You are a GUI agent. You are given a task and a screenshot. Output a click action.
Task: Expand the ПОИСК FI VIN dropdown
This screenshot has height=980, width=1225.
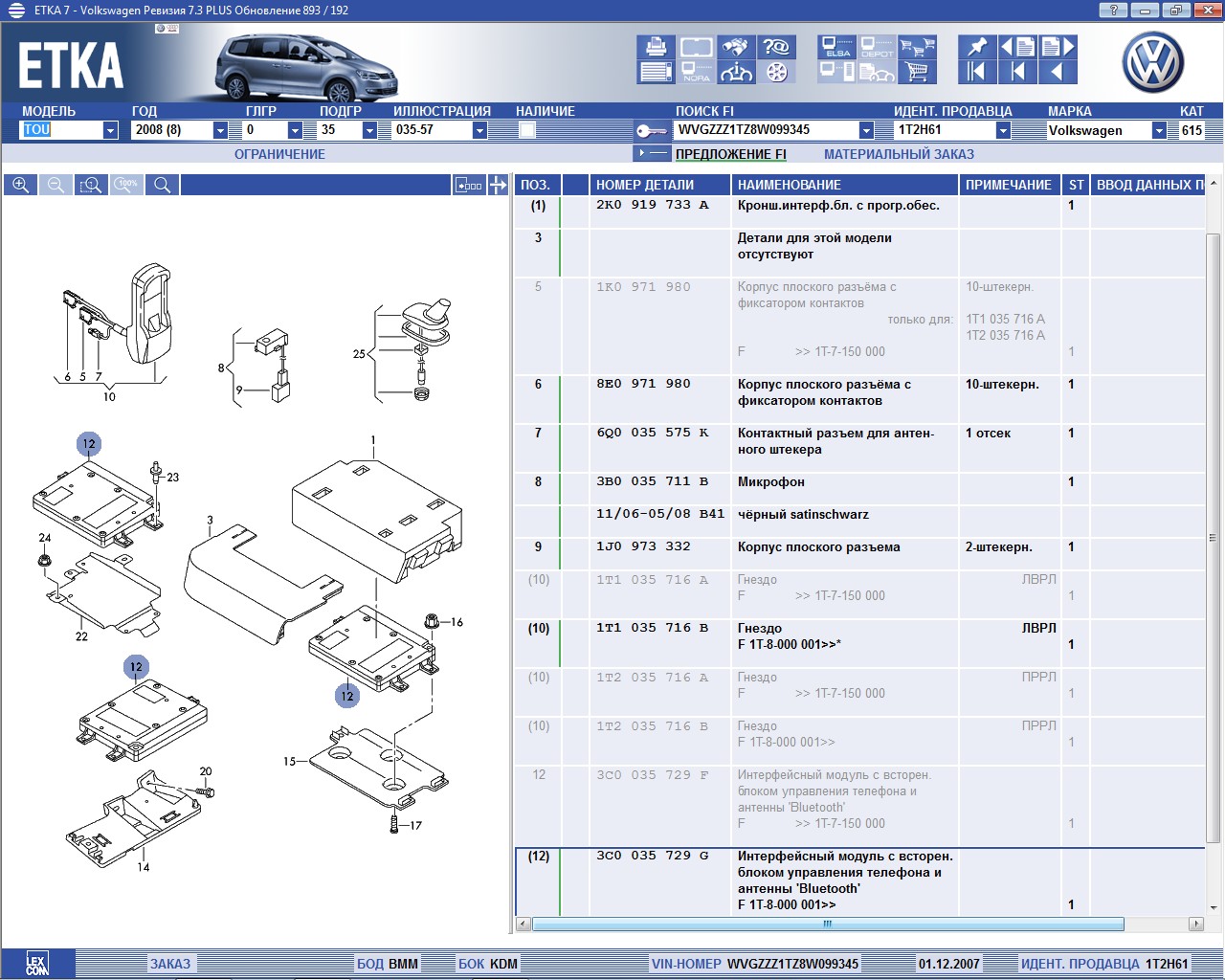866,130
